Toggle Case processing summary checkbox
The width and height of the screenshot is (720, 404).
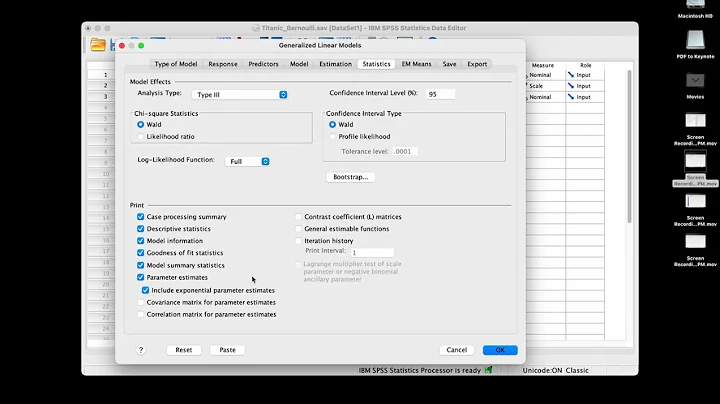tap(141, 217)
